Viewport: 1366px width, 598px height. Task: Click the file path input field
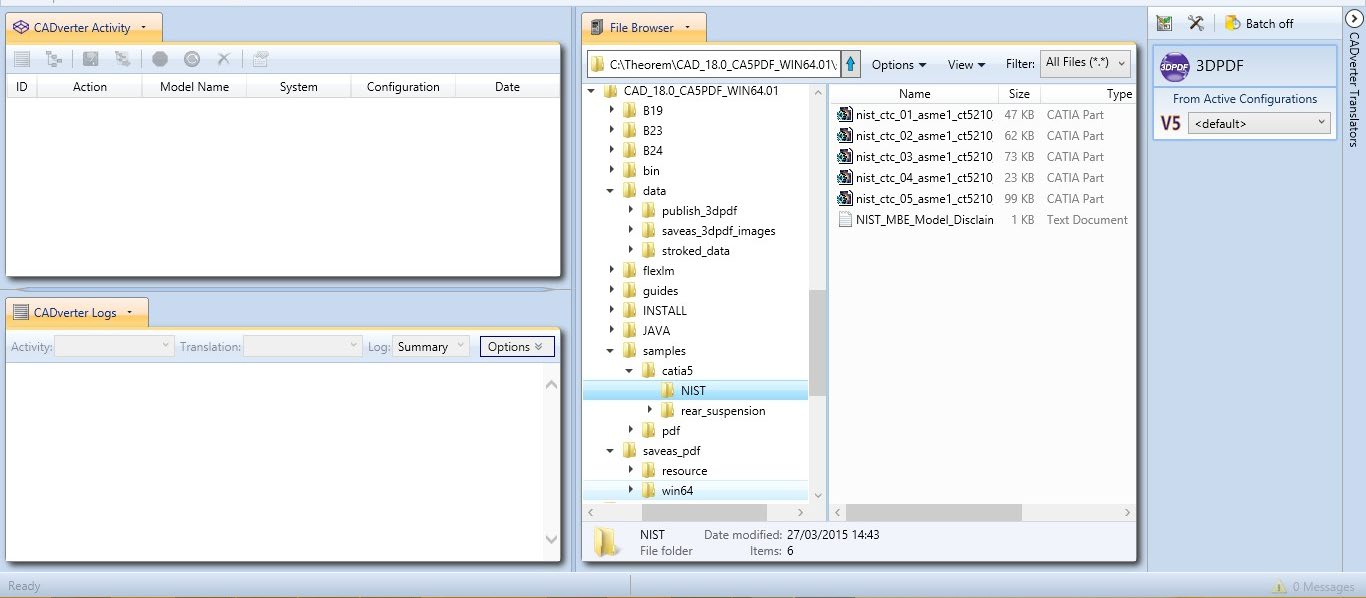point(714,65)
